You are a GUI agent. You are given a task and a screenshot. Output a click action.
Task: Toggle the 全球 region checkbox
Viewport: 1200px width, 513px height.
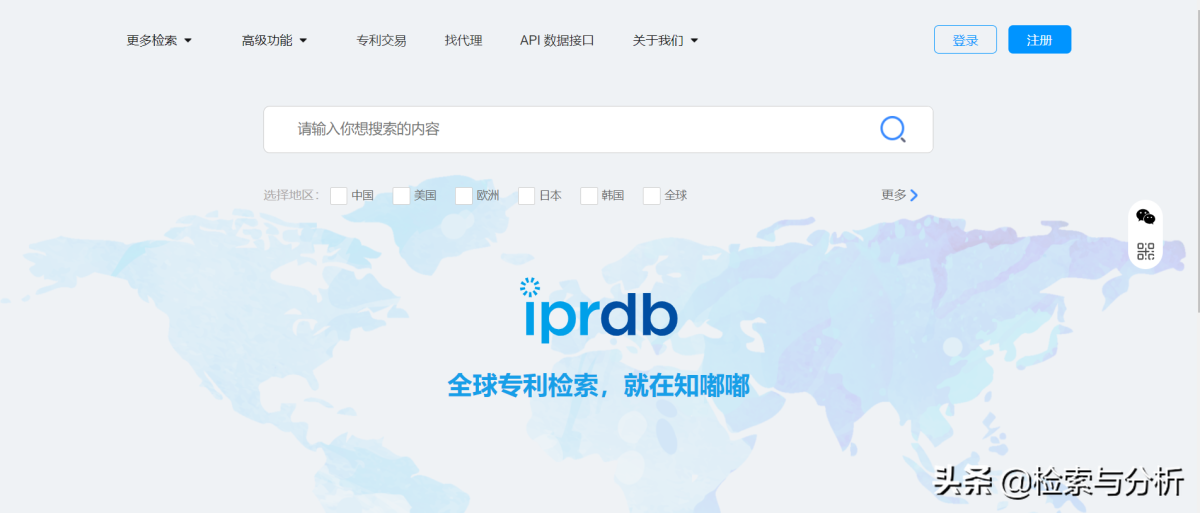coord(652,195)
